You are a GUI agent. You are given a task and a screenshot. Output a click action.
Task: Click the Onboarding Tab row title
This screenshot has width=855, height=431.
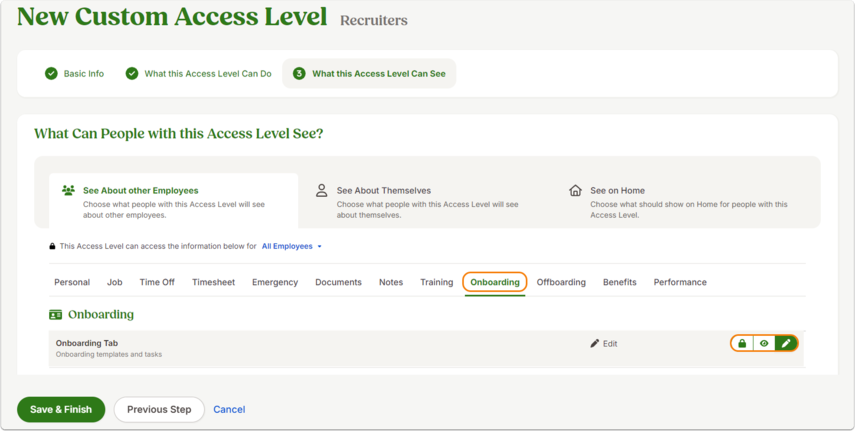(x=87, y=343)
